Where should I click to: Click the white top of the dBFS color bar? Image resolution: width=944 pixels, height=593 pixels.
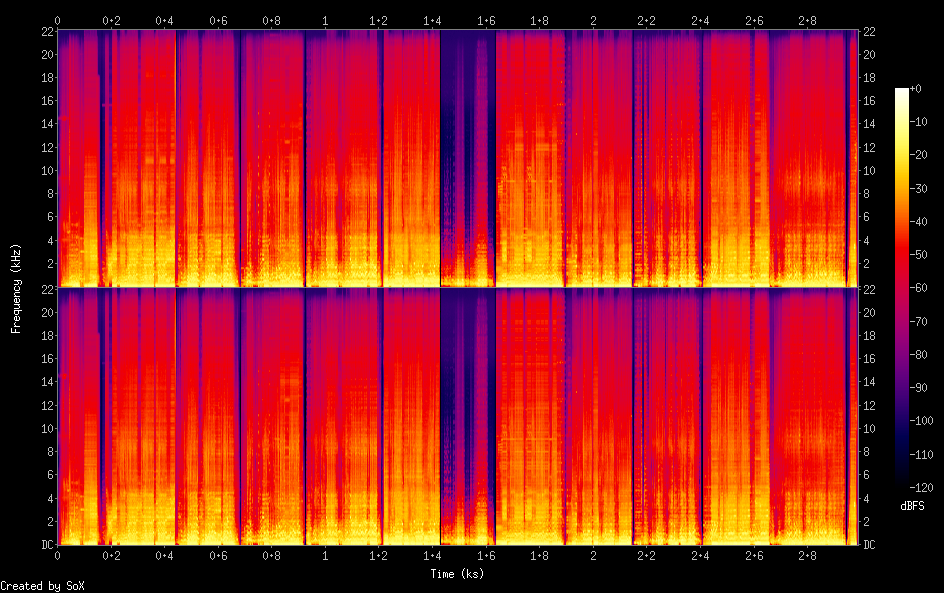click(x=902, y=92)
